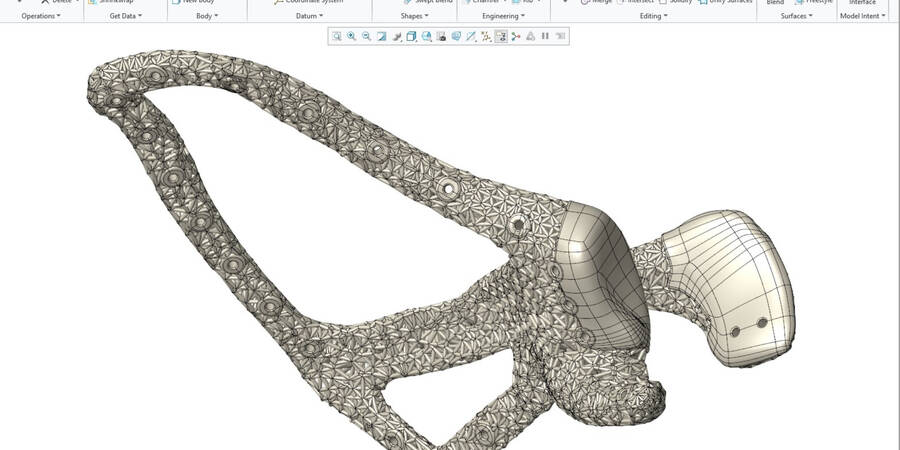Click the Refit view icon
The height and width of the screenshot is (450, 900).
tap(337, 36)
